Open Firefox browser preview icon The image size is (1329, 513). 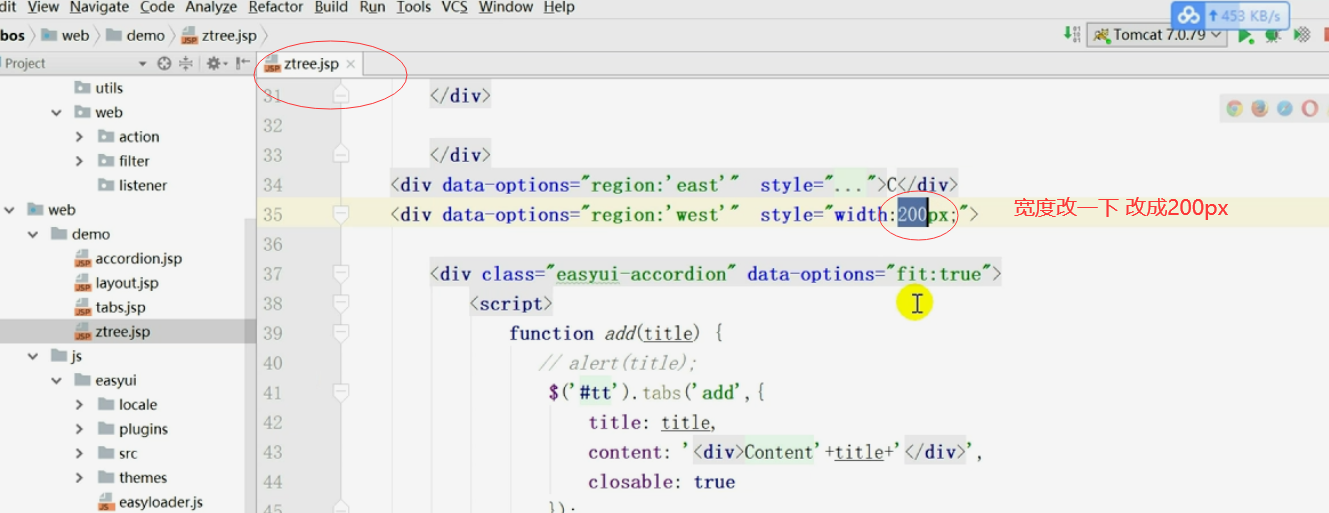tap(1260, 108)
